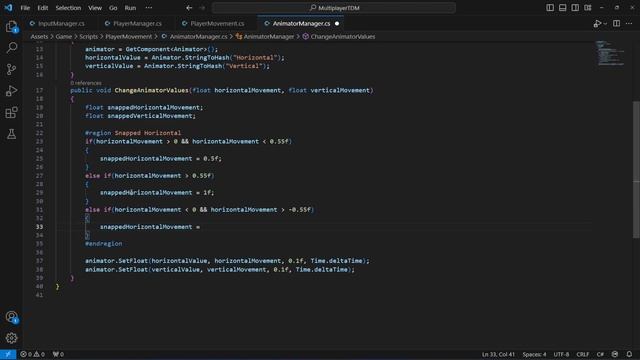Select language mode C#
This screenshot has width=640, height=360.
[x=600, y=354]
